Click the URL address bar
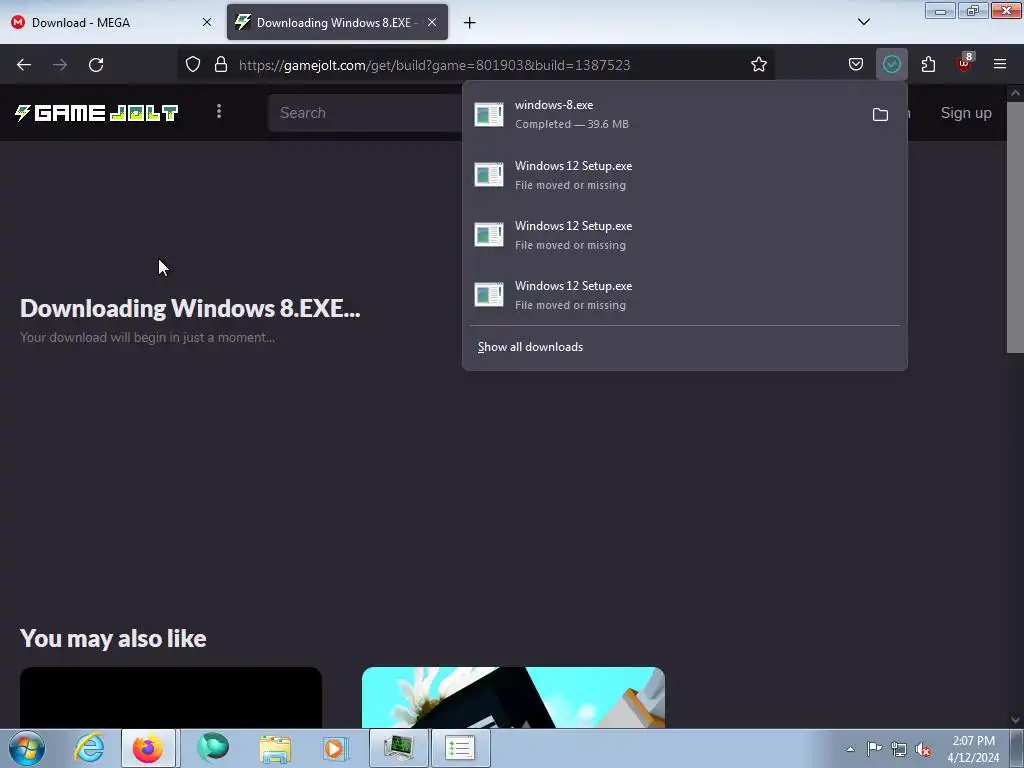 click(x=476, y=65)
